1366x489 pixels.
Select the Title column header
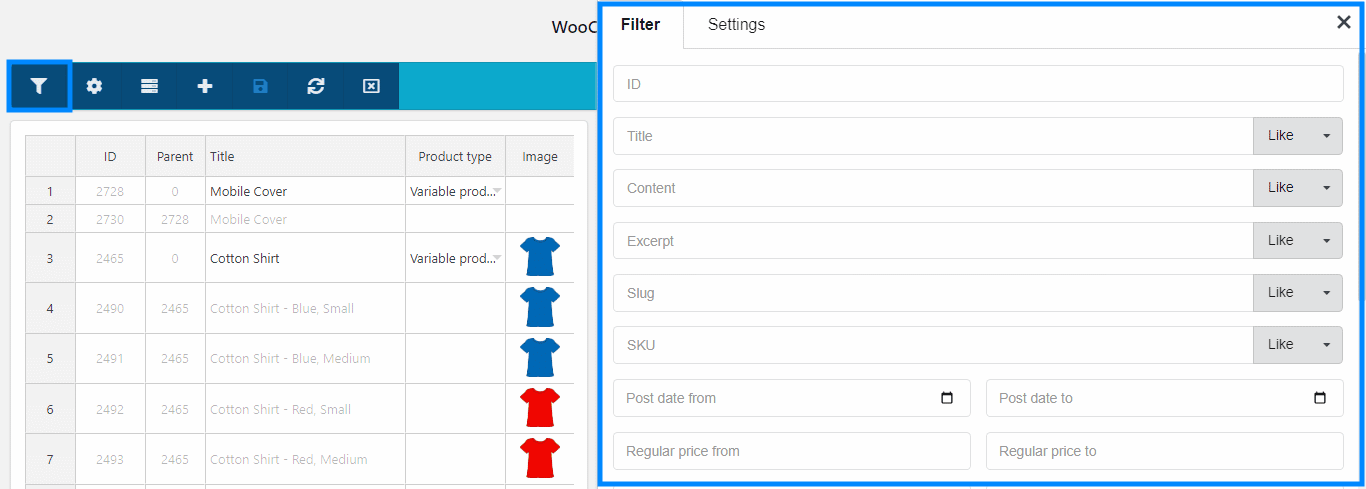point(305,157)
